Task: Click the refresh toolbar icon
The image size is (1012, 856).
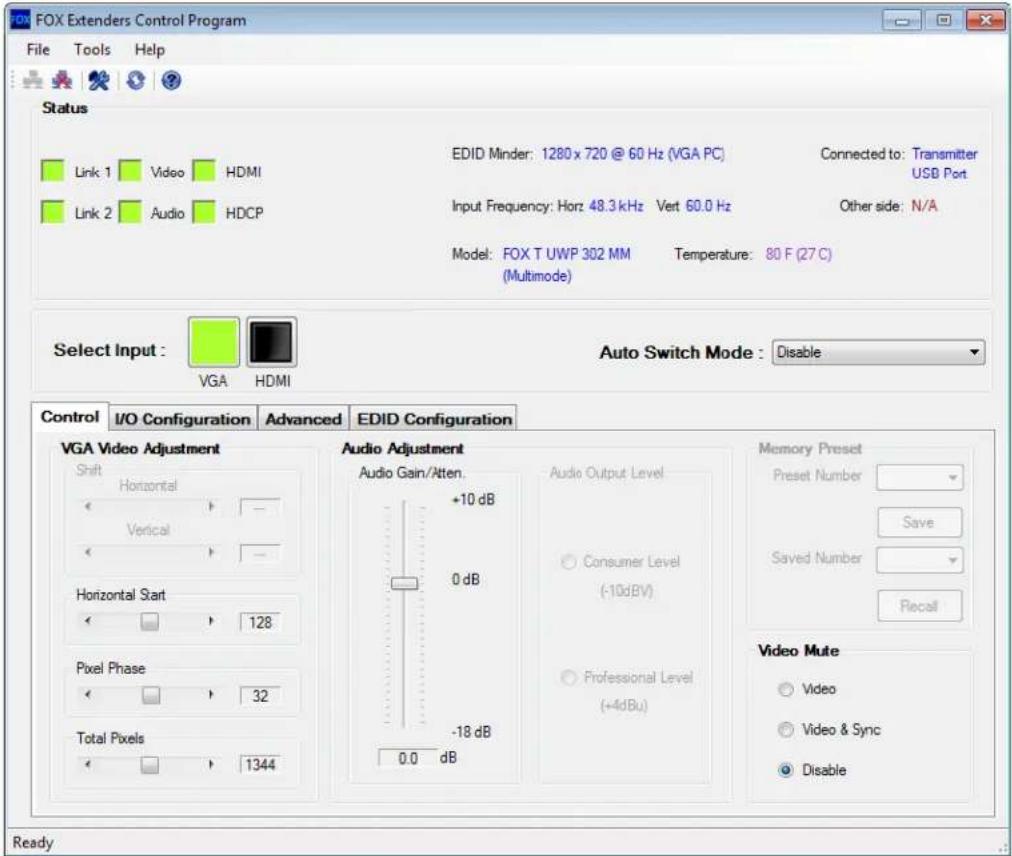Action: (136, 80)
